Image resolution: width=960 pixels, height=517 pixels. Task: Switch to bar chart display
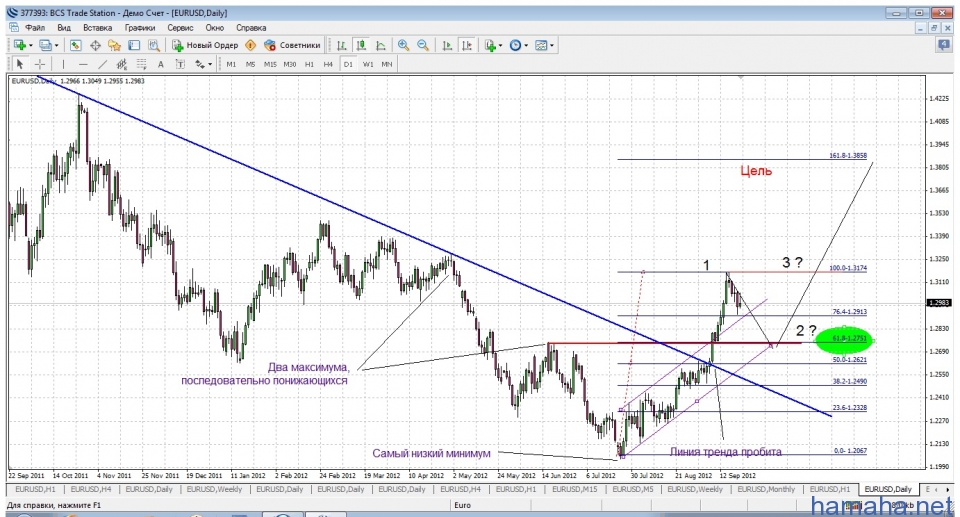tap(342, 45)
